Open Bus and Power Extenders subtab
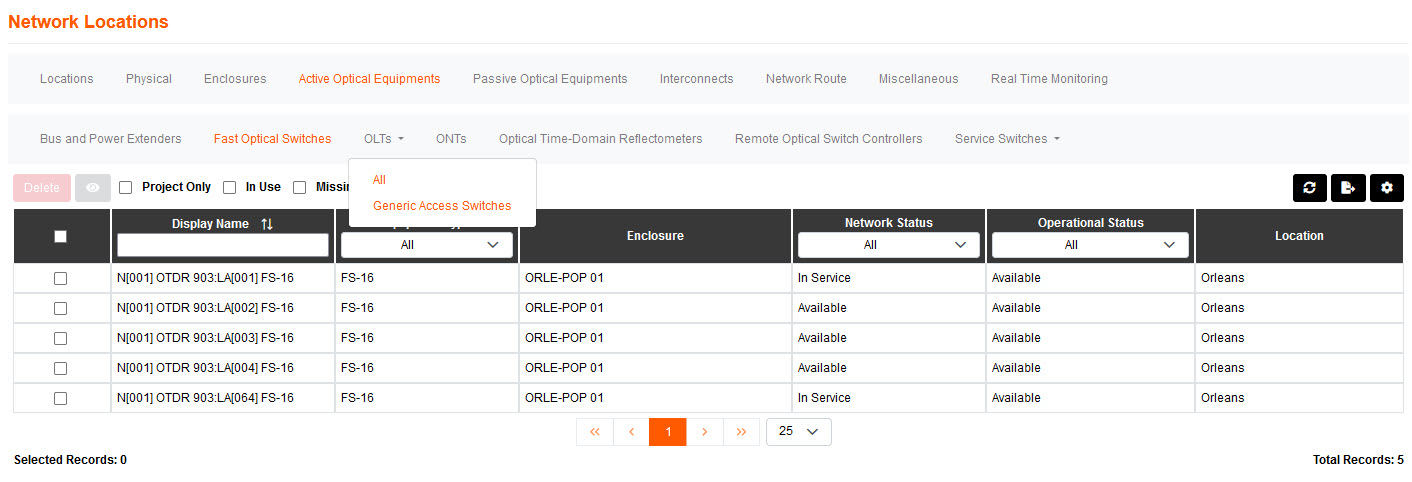The width and height of the screenshot is (1412, 482). coord(111,139)
